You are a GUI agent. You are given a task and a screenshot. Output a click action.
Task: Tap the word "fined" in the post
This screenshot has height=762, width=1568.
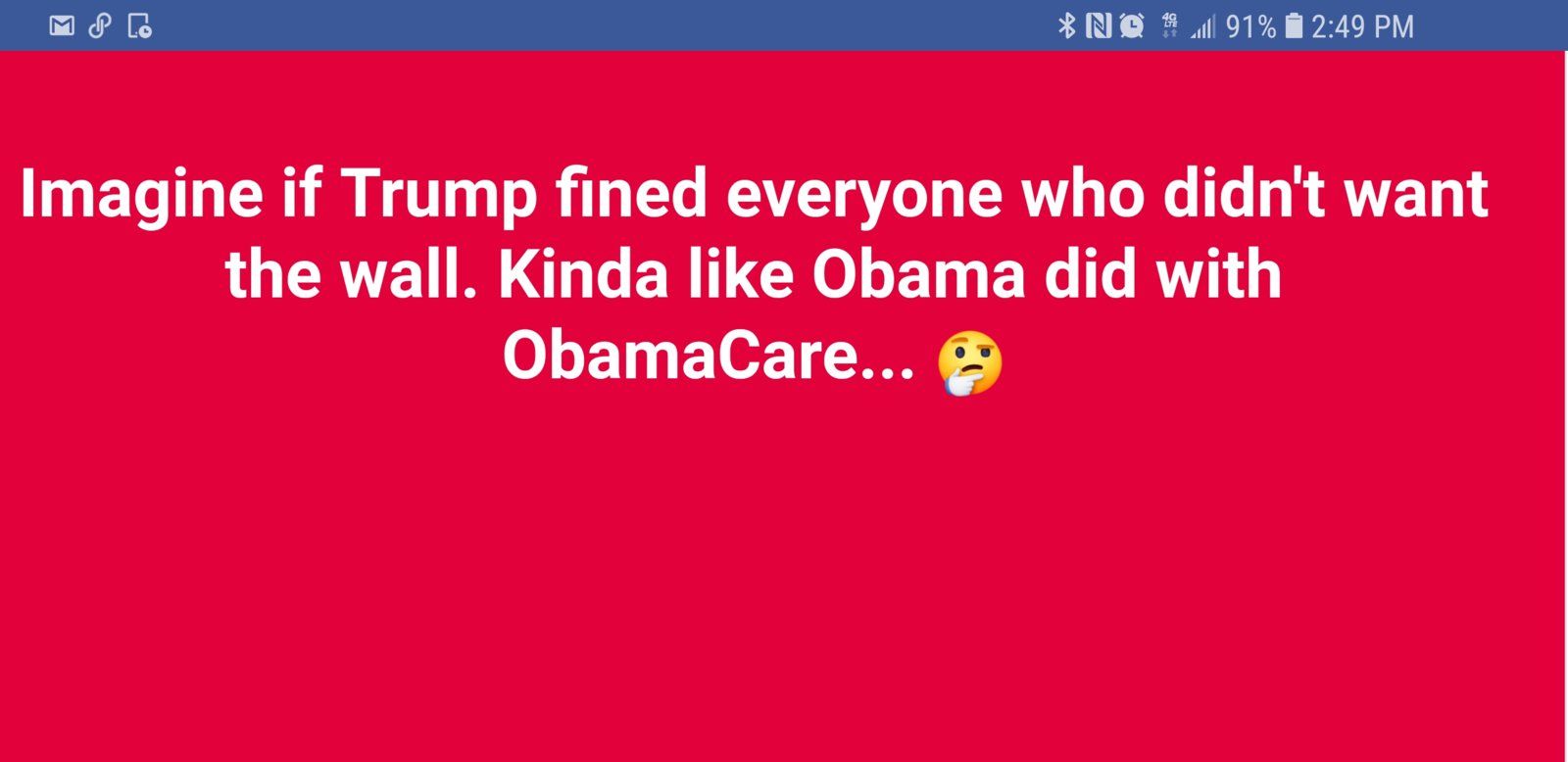[x=631, y=193]
